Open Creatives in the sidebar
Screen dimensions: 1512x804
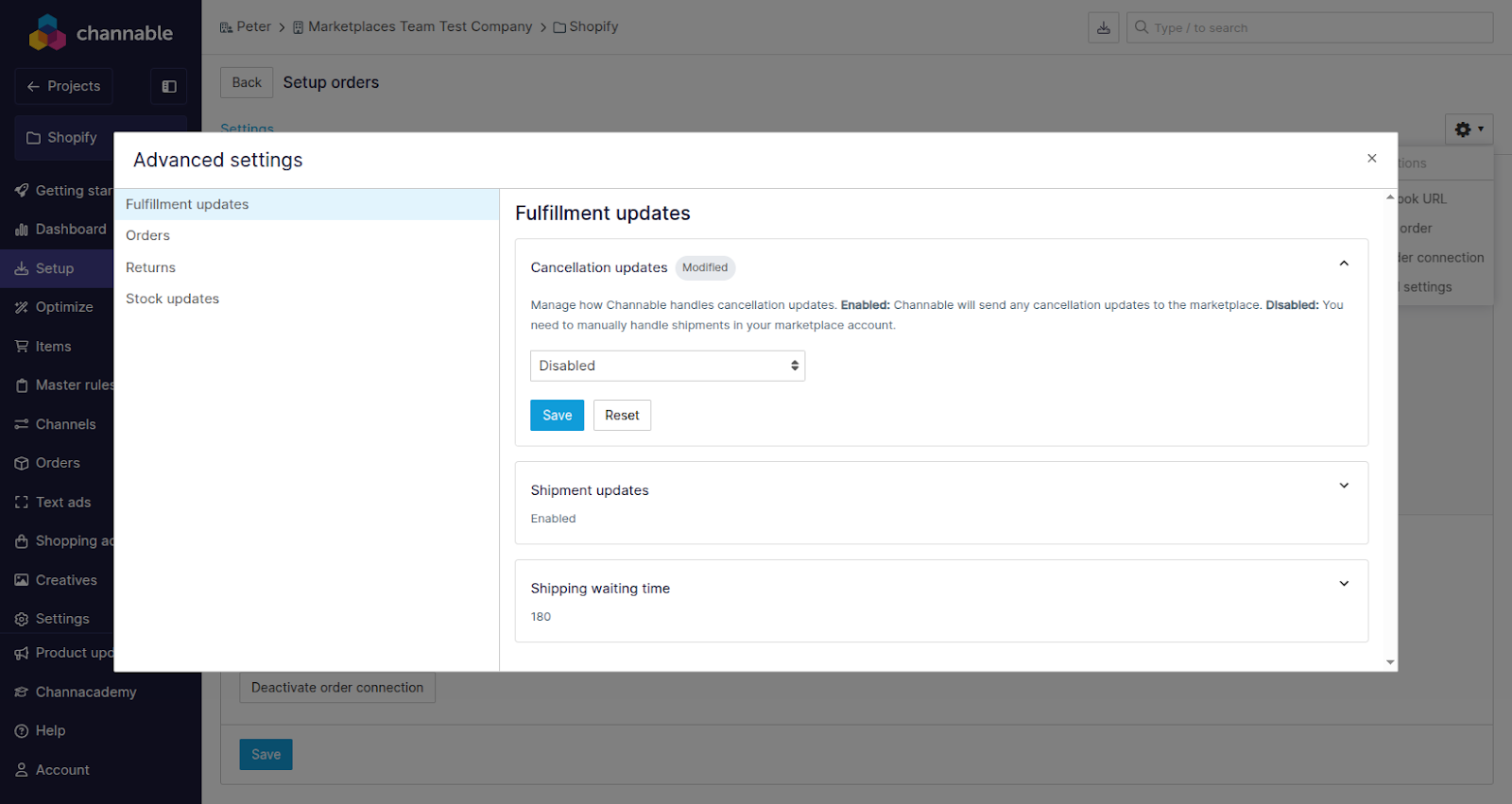(65, 580)
